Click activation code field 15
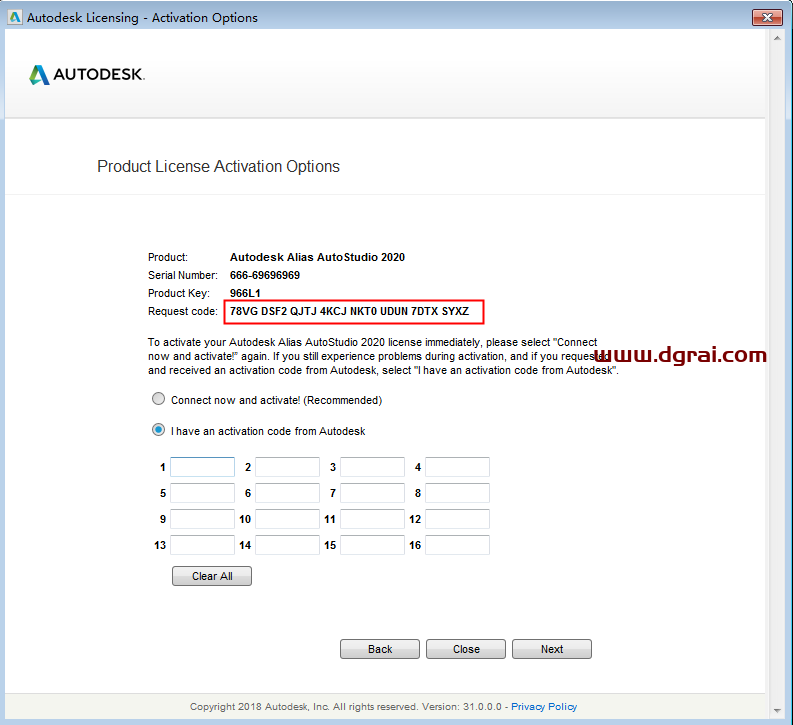The width and height of the screenshot is (793, 725). pos(372,545)
